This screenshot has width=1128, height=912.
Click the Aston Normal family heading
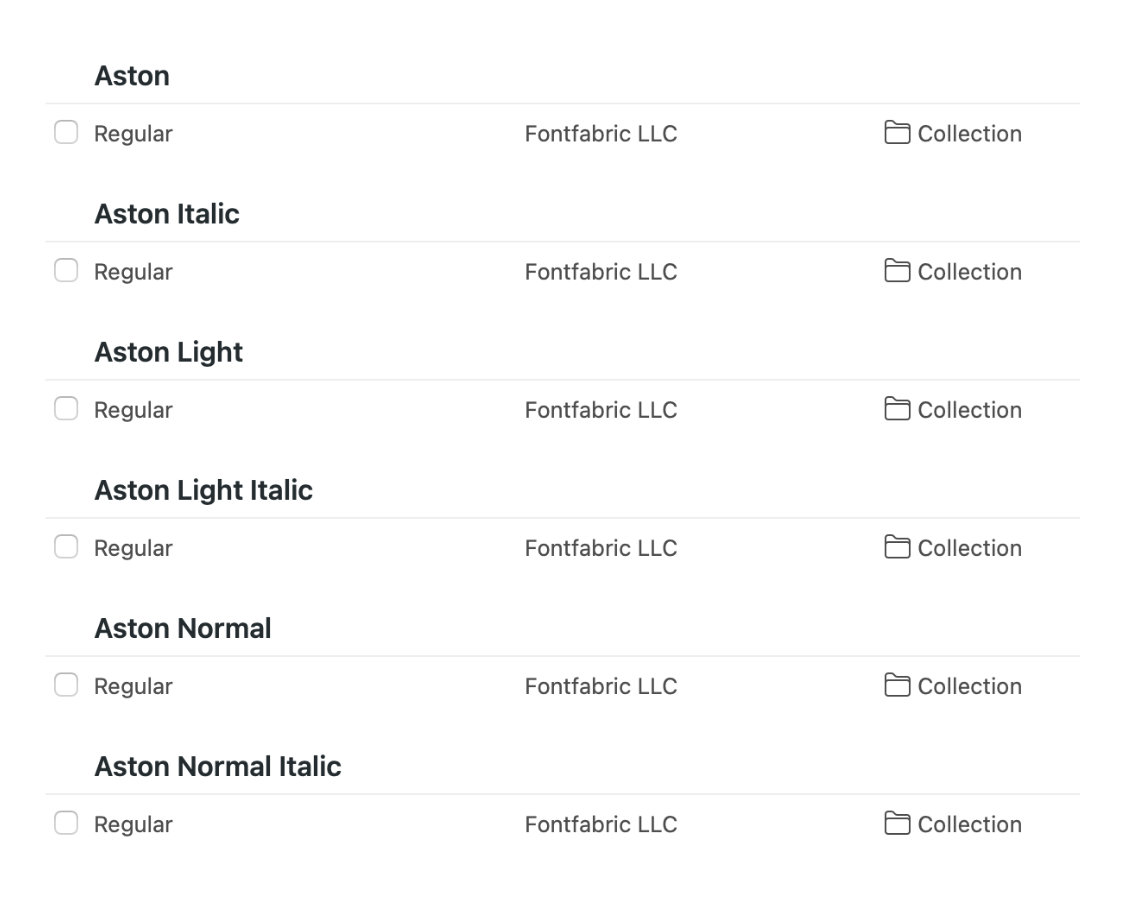click(x=182, y=628)
